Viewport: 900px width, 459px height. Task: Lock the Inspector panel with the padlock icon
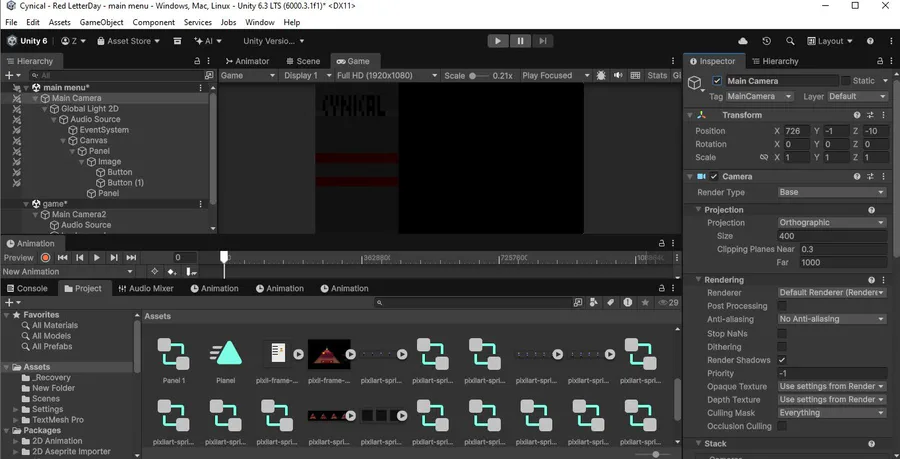click(880, 61)
